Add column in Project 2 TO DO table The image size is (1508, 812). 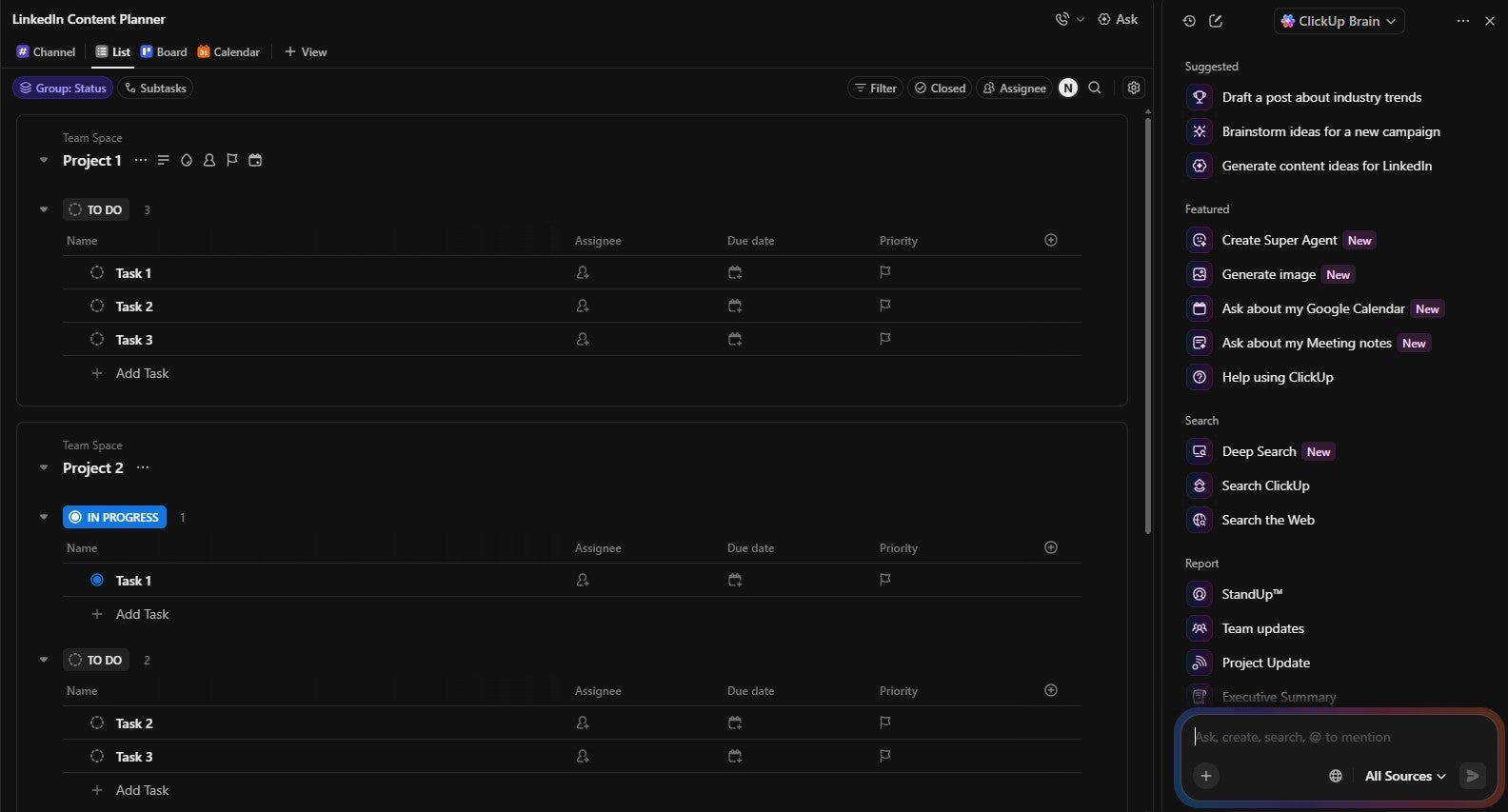point(1051,690)
